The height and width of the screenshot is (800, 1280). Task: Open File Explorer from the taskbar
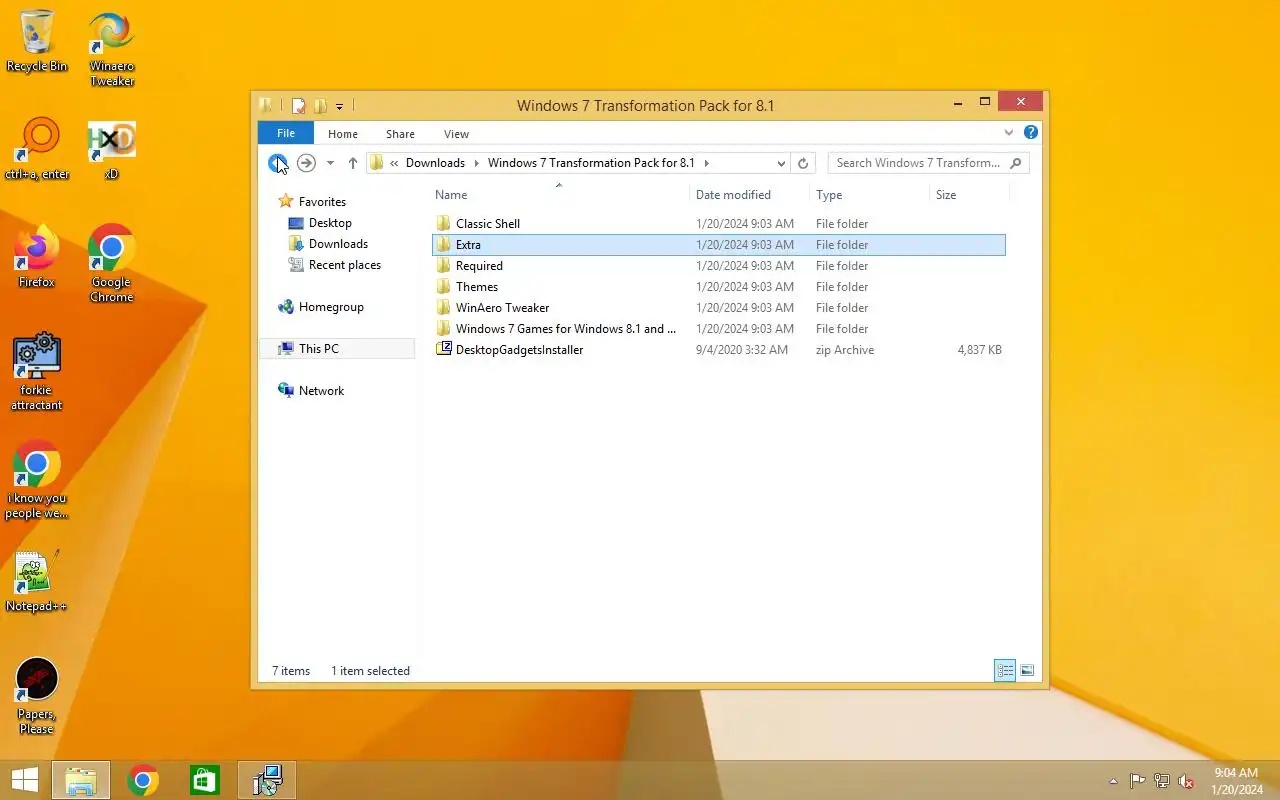click(x=81, y=780)
